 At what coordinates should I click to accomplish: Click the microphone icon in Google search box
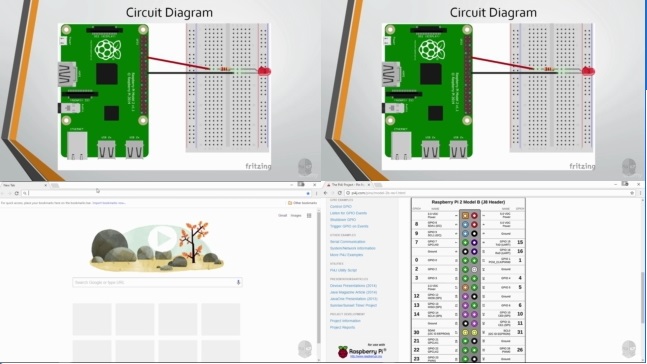point(238,282)
